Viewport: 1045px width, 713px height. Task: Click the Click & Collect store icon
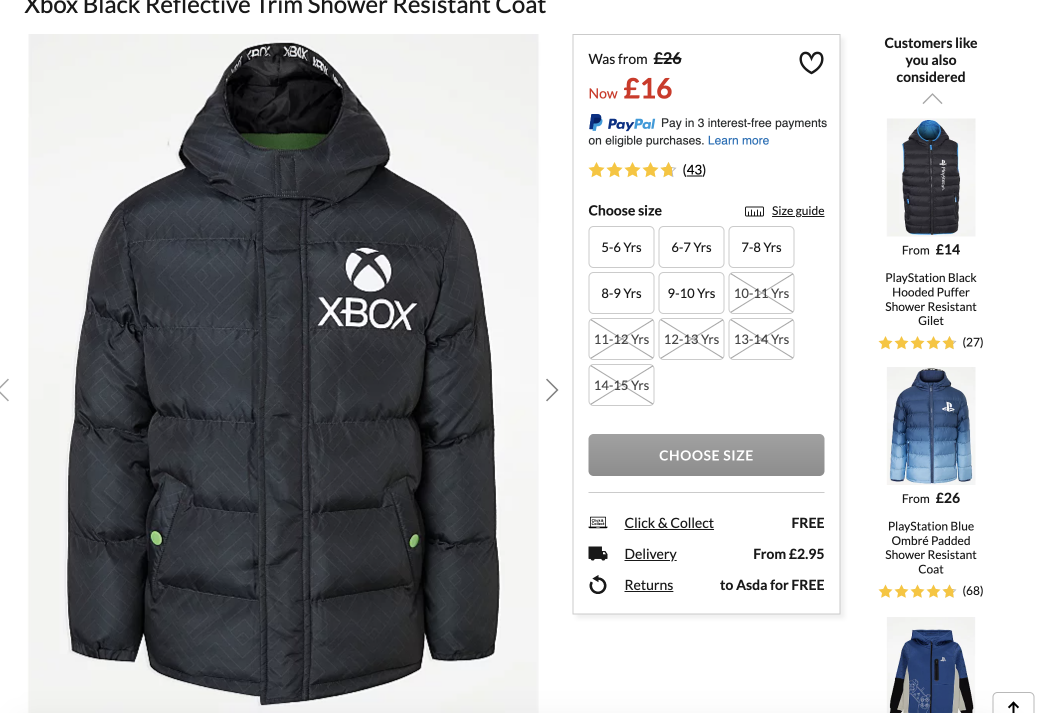(598, 522)
